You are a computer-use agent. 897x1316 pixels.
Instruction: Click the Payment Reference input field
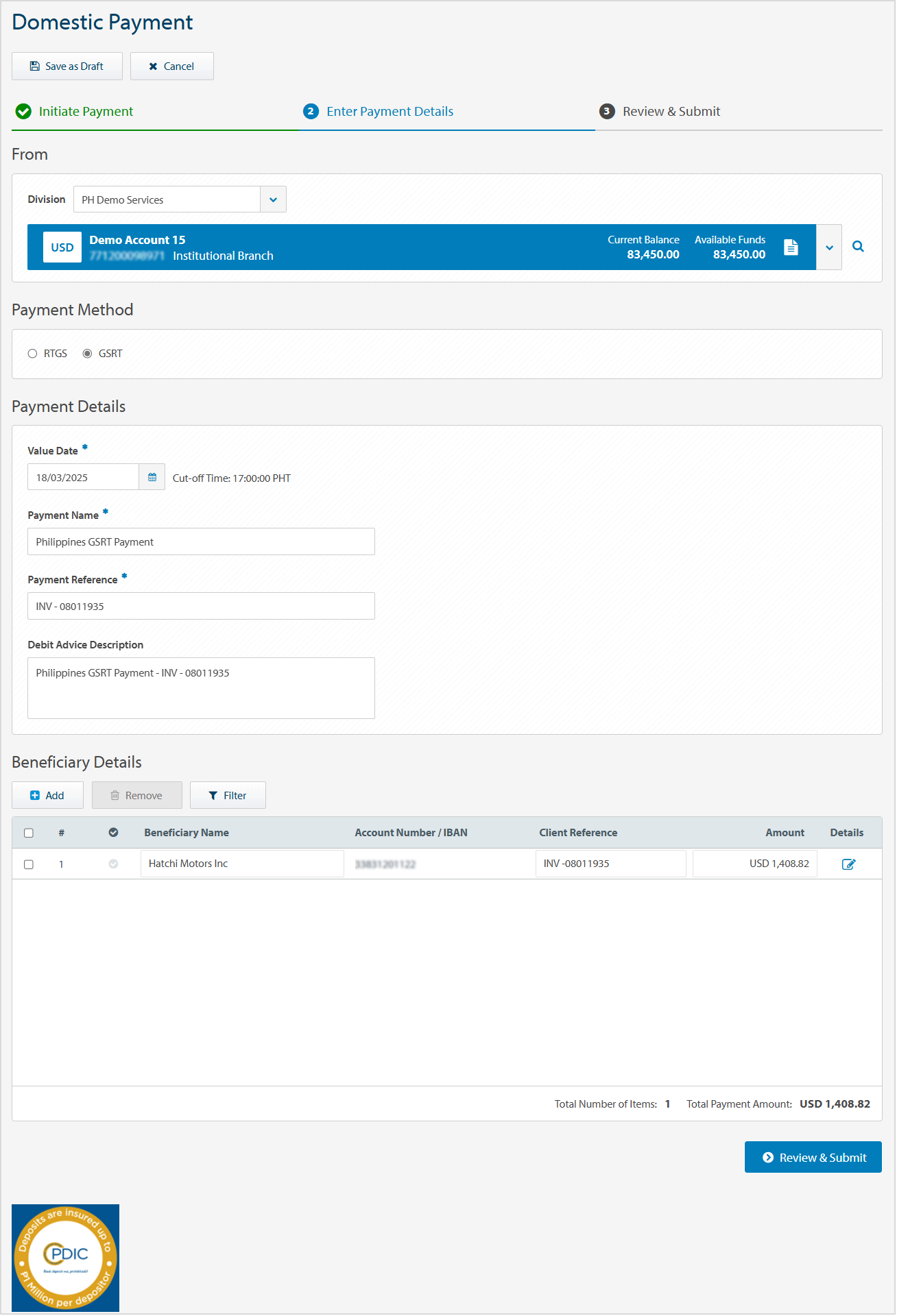201,607
